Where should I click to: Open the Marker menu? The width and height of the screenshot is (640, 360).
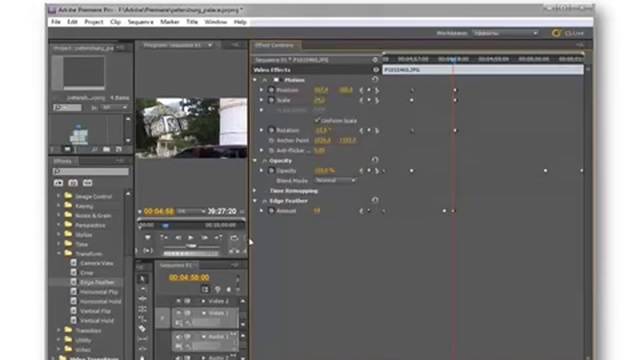(170, 22)
